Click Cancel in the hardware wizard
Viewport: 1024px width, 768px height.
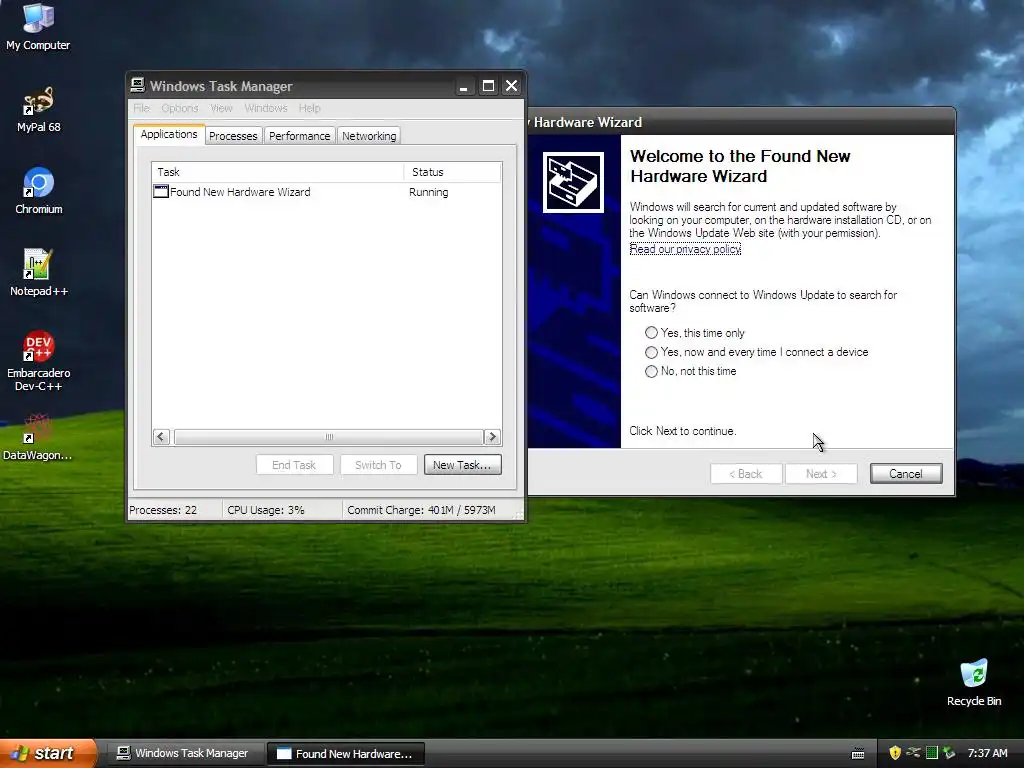point(906,473)
